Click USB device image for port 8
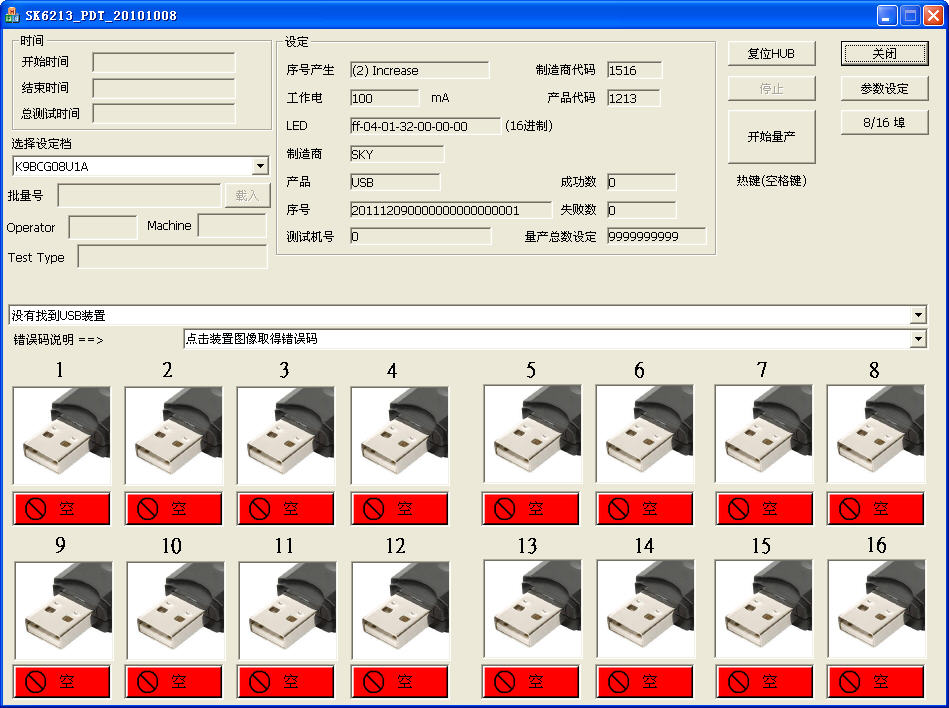The image size is (949, 708). pos(875,435)
